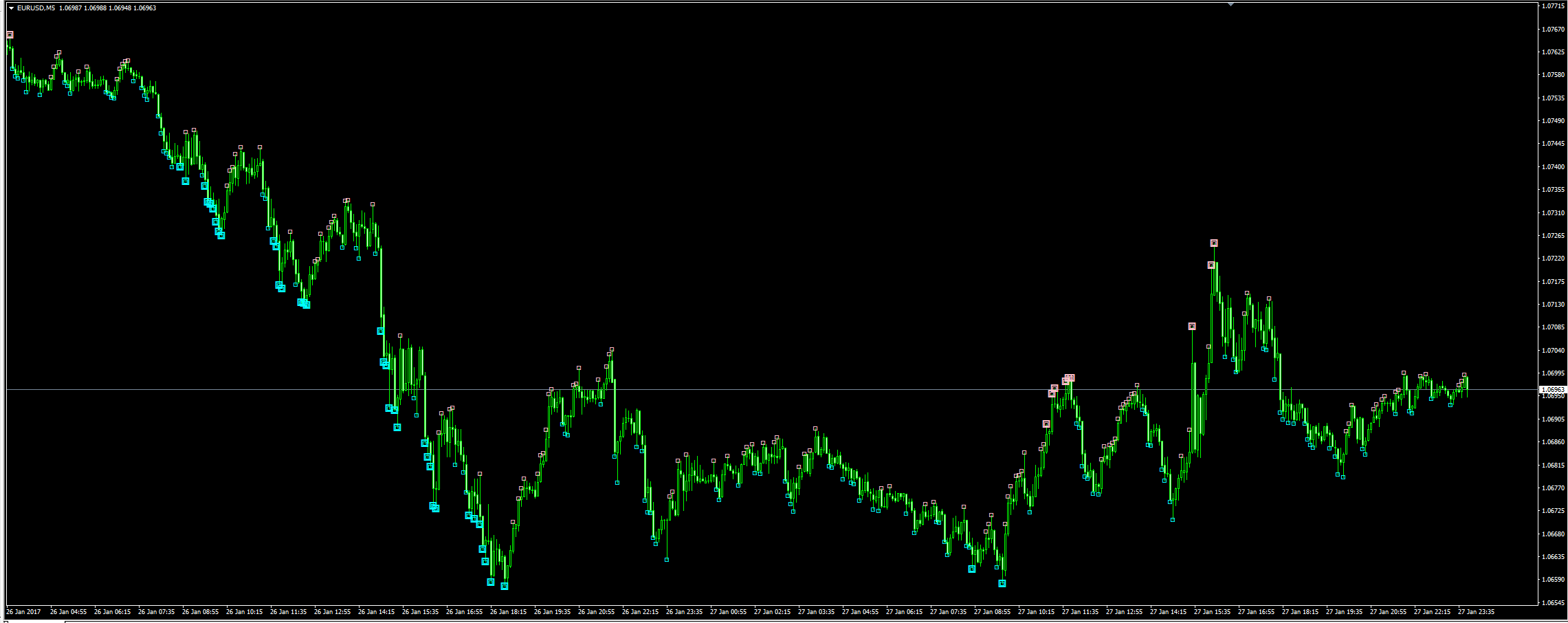Click the time axis label 26 Jan 2017
Viewport: 1568px width, 623px height.
23,611
